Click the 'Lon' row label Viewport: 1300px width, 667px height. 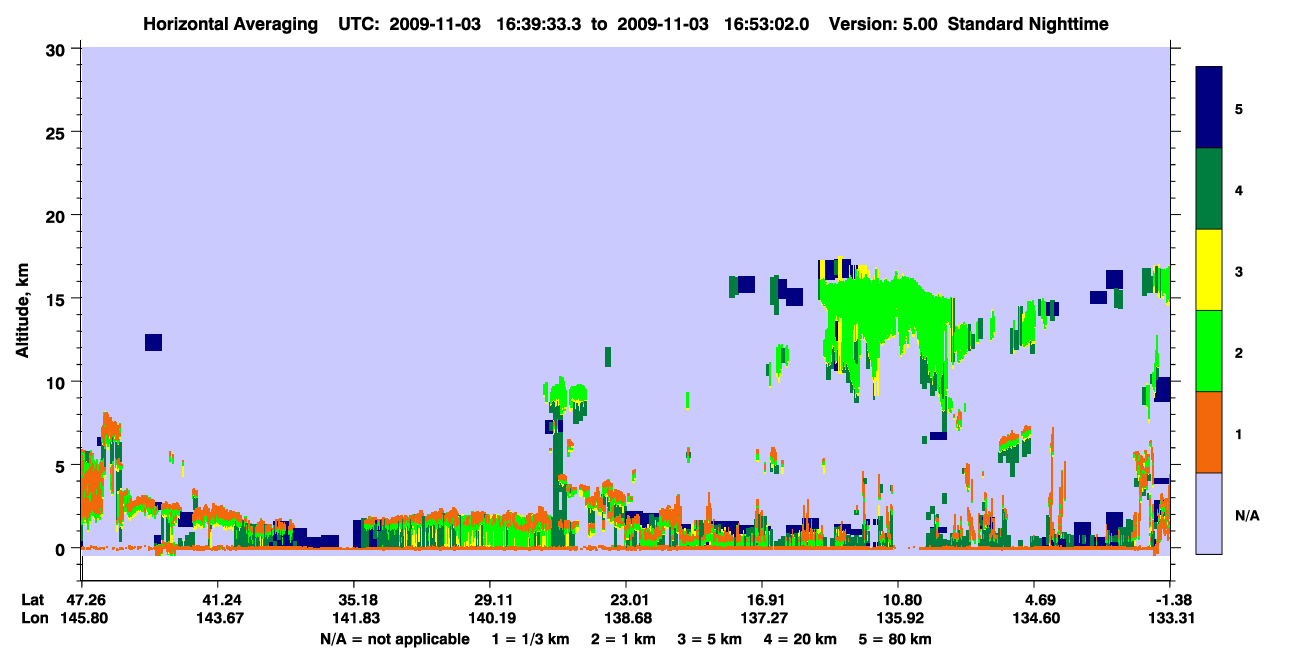click(34, 618)
